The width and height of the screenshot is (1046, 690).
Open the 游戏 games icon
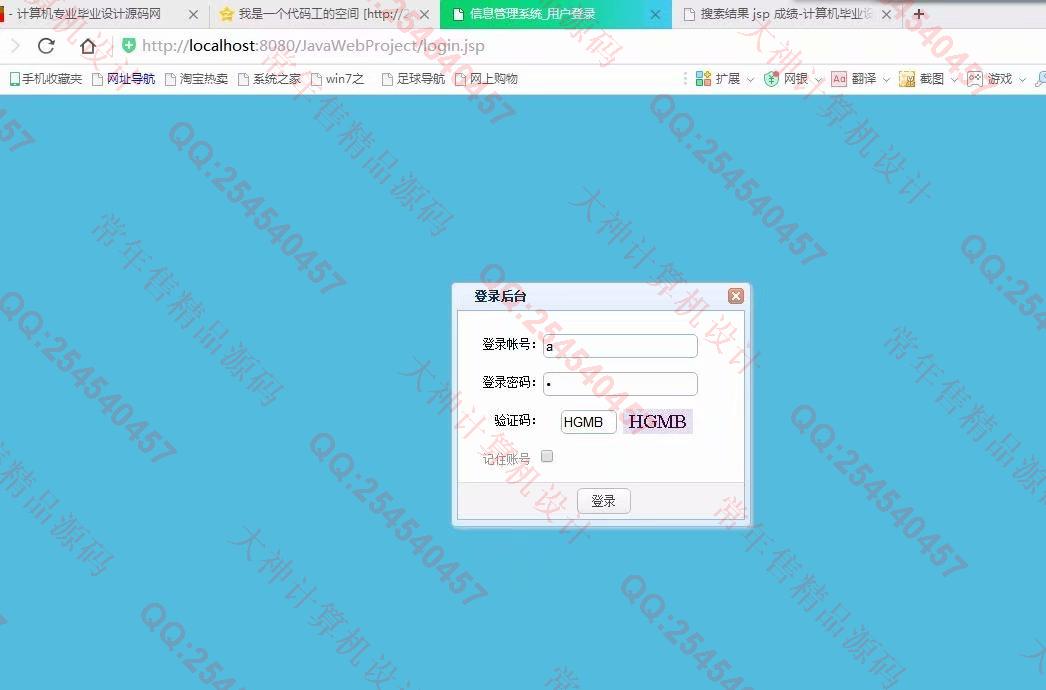(x=975, y=79)
